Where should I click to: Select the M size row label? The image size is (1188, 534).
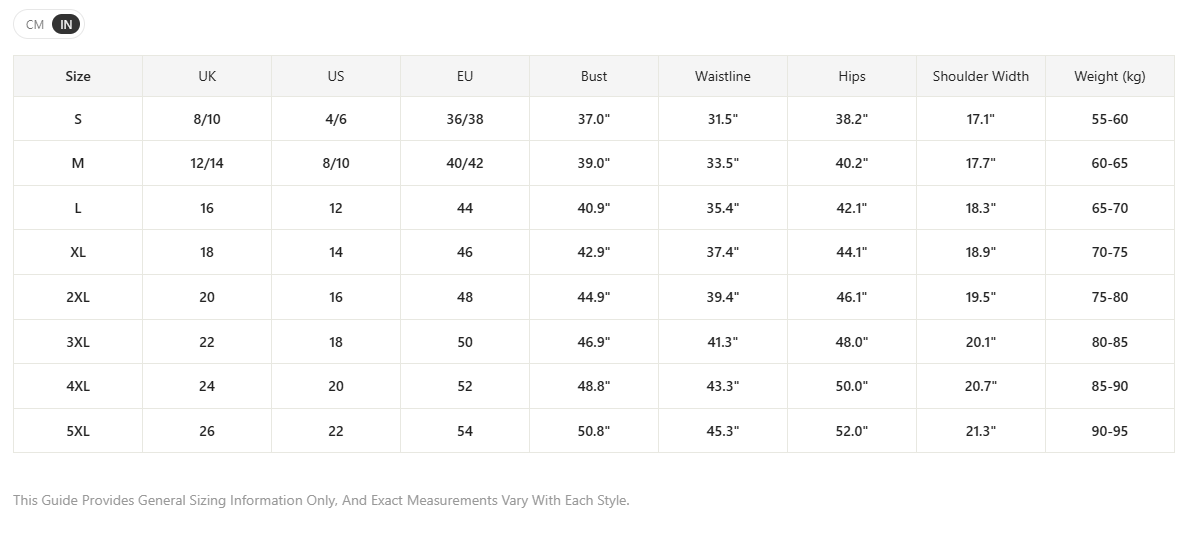pyautogui.click(x=78, y=163)
